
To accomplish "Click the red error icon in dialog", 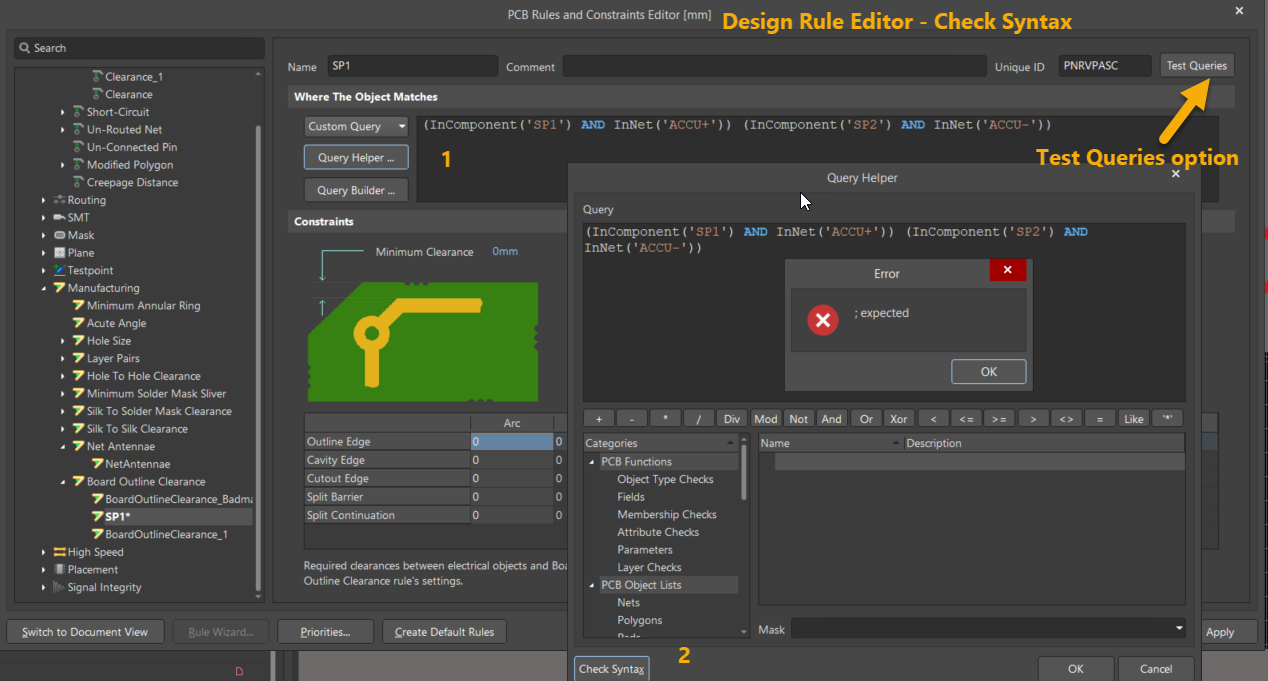I will pyautogui.click(x=823, y=320).
